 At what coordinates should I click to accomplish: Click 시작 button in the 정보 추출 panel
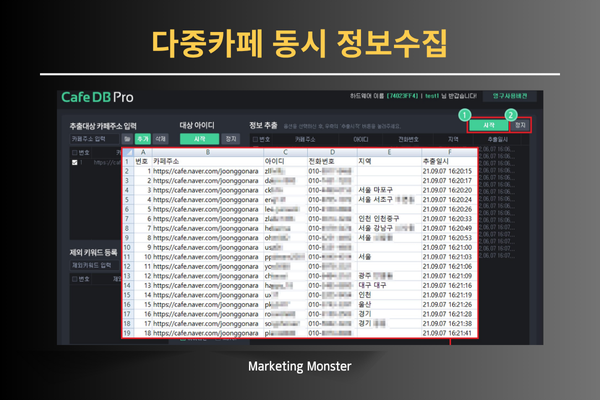tap(489, 125)
